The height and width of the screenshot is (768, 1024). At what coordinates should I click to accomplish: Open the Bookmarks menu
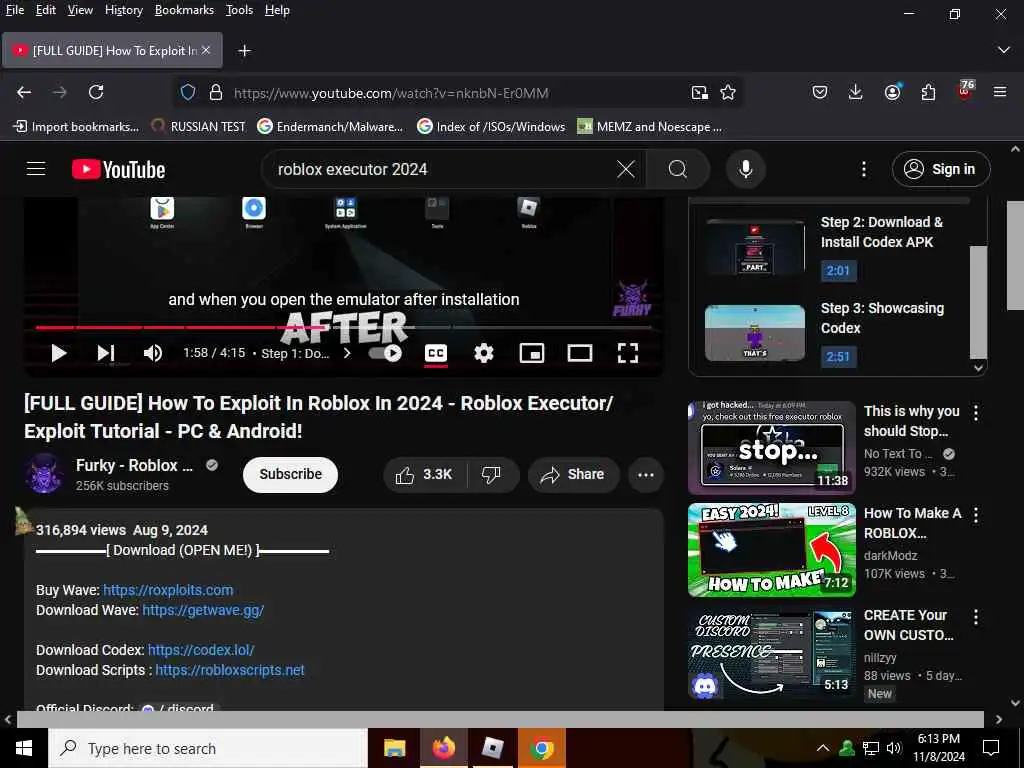(184, 10)
